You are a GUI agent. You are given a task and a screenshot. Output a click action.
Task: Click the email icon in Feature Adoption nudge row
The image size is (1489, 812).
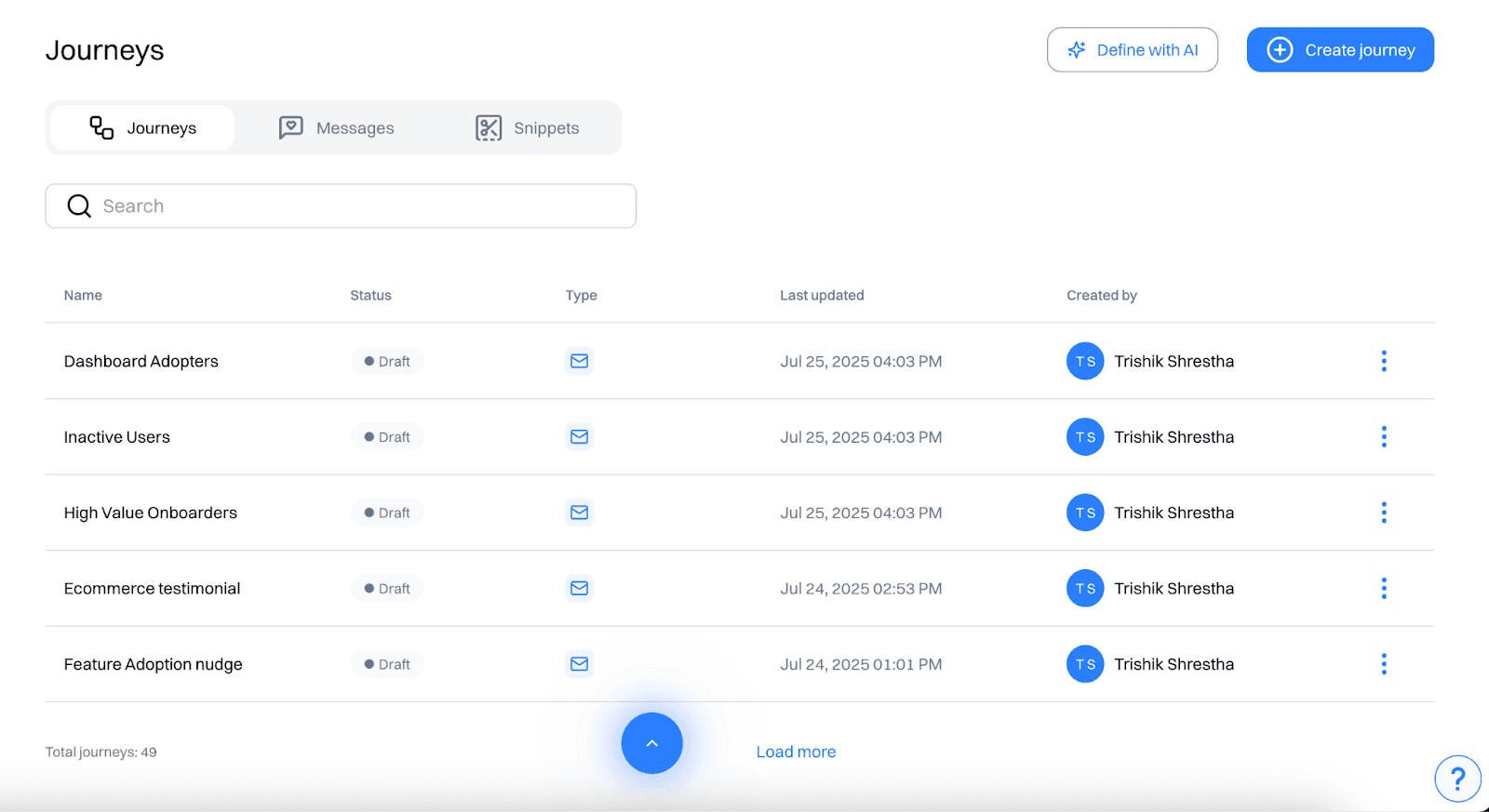(x=579, y=664)
